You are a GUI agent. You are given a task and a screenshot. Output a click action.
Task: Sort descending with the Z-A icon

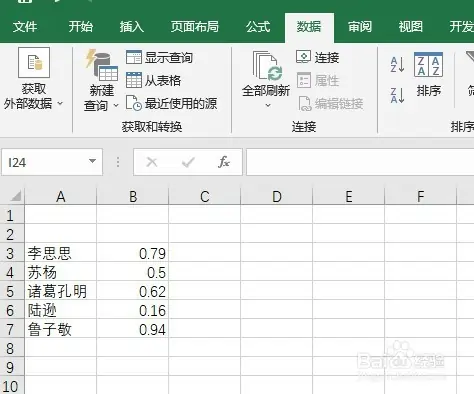pyautogui.click(x=397, y=95)
